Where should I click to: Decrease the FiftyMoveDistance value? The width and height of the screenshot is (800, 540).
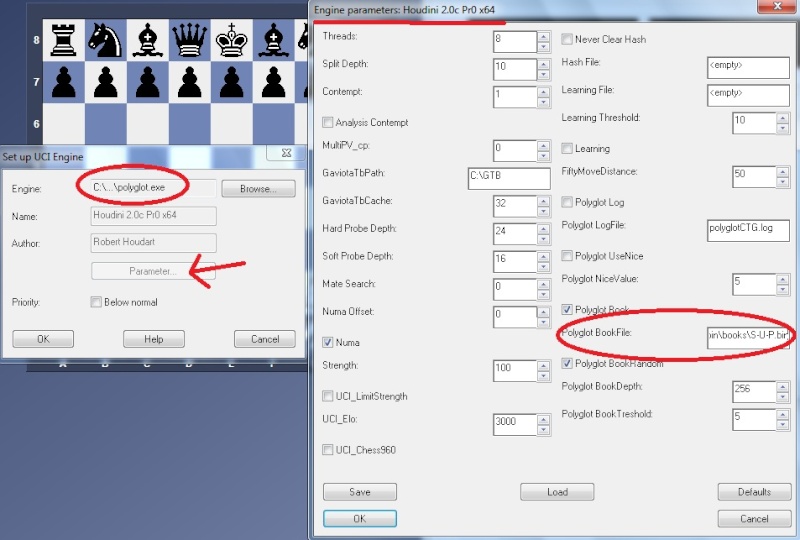click(783, 182)
